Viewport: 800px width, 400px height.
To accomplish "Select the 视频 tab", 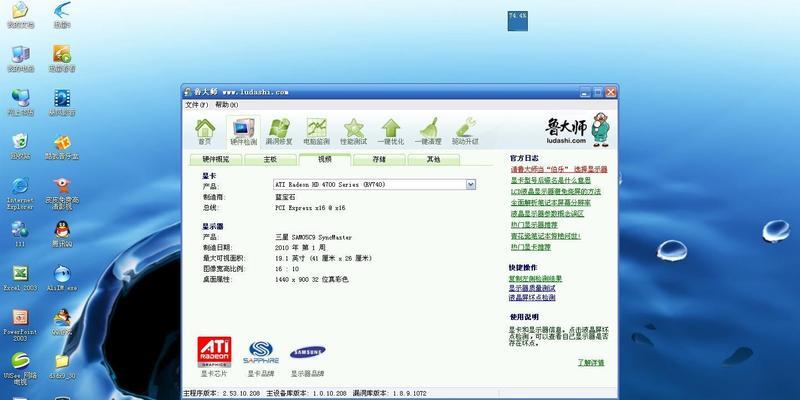I will 325,160.
